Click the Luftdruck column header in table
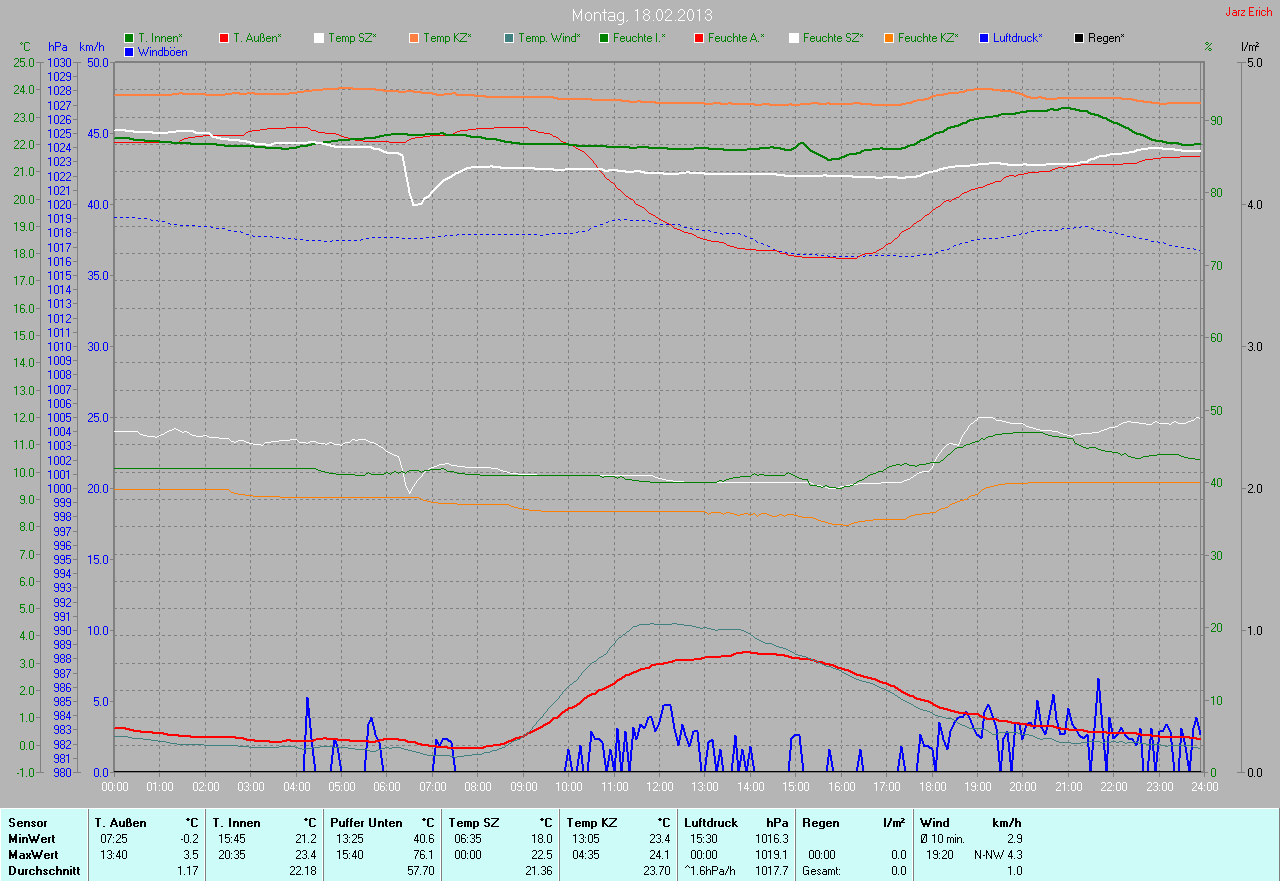 pos(710,823)
